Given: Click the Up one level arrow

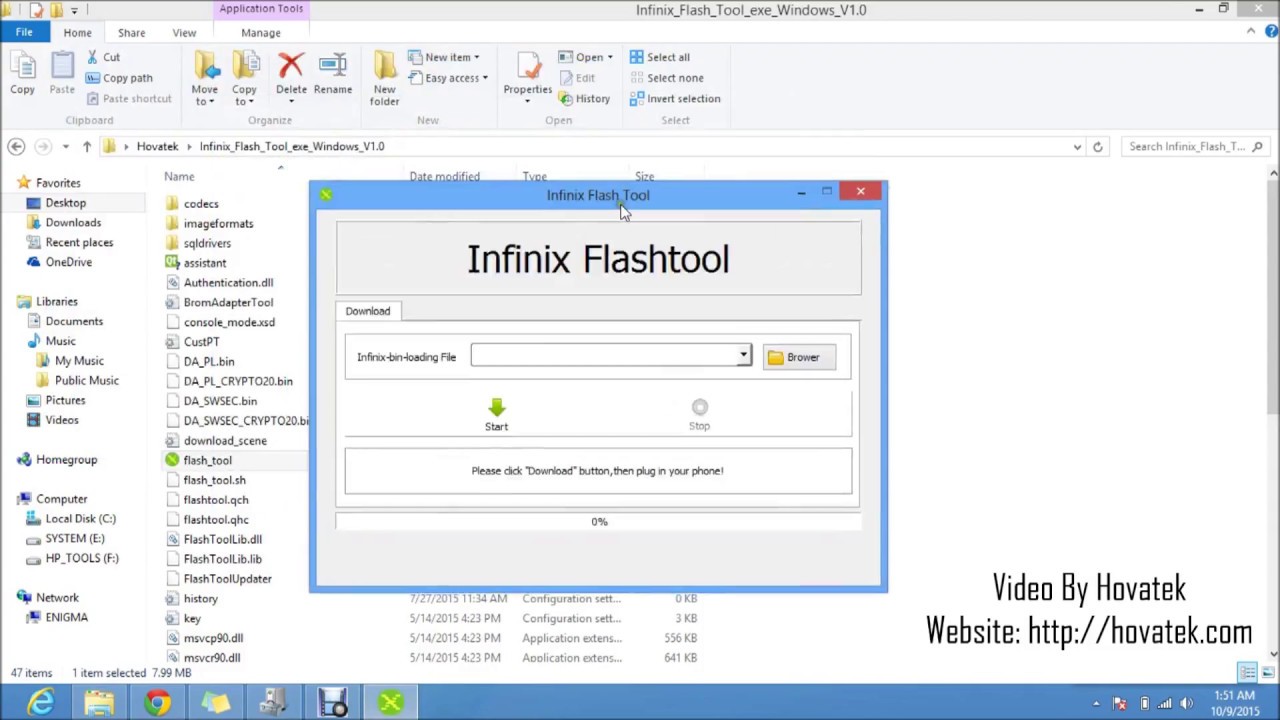Looking at the screenshot, I should pos(87,146).
